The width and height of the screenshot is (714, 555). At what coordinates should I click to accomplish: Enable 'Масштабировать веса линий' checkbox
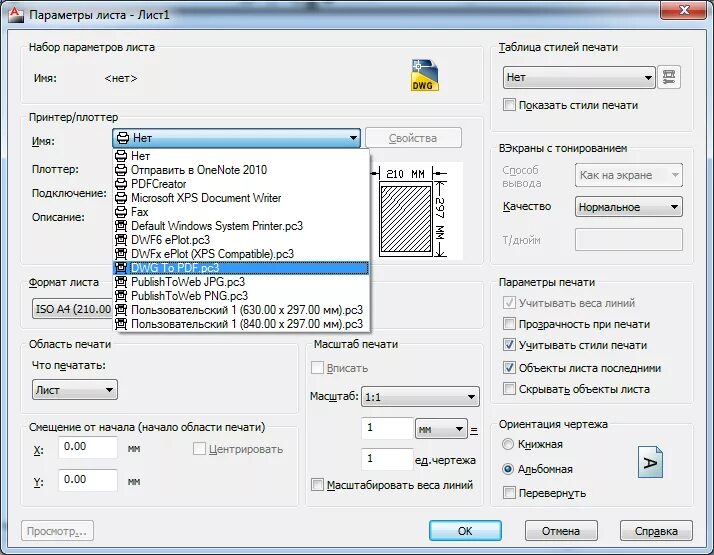click(x=317, y=485)
